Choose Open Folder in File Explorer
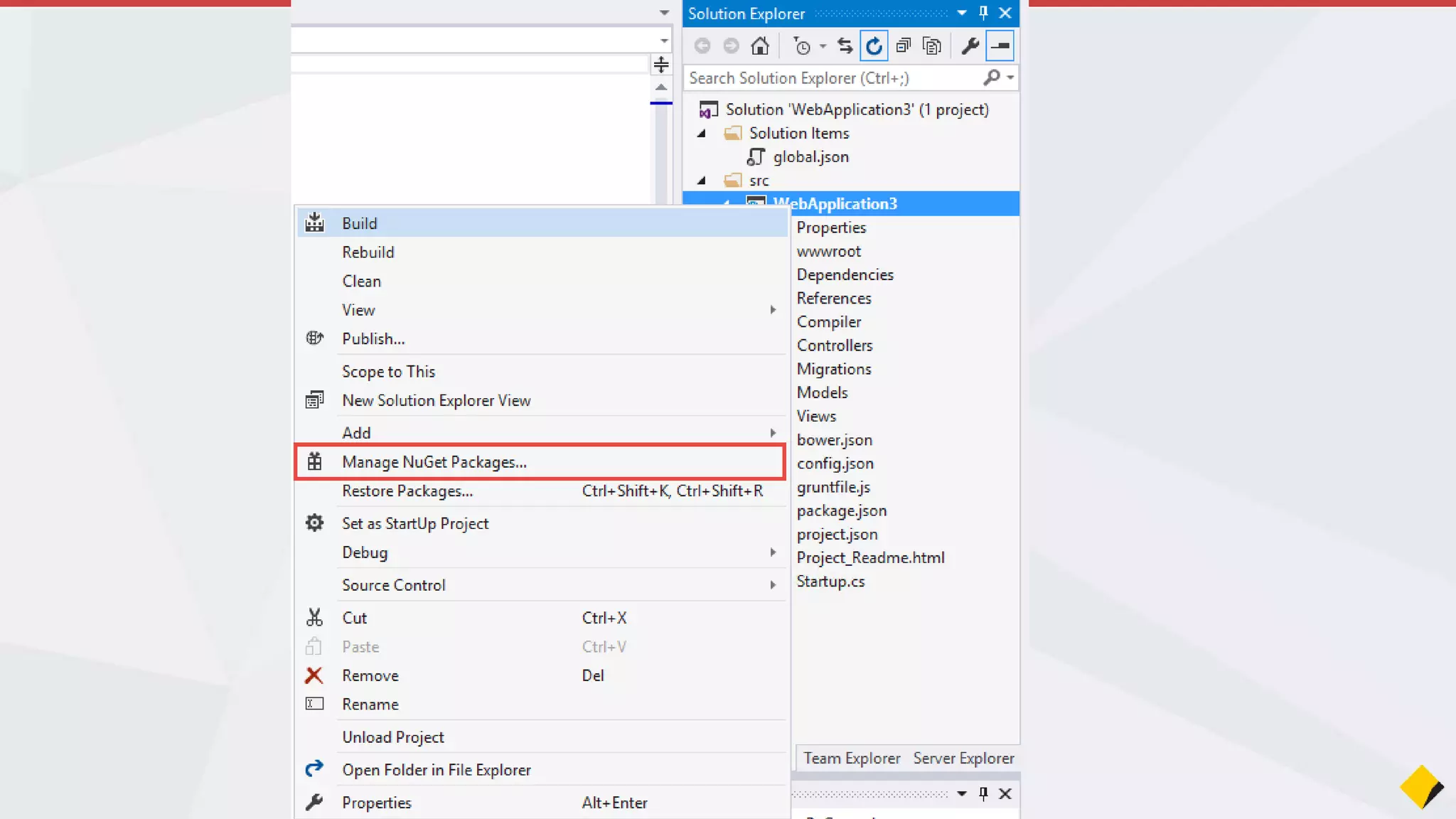1456x819 pixels. [x=542, y=770]
